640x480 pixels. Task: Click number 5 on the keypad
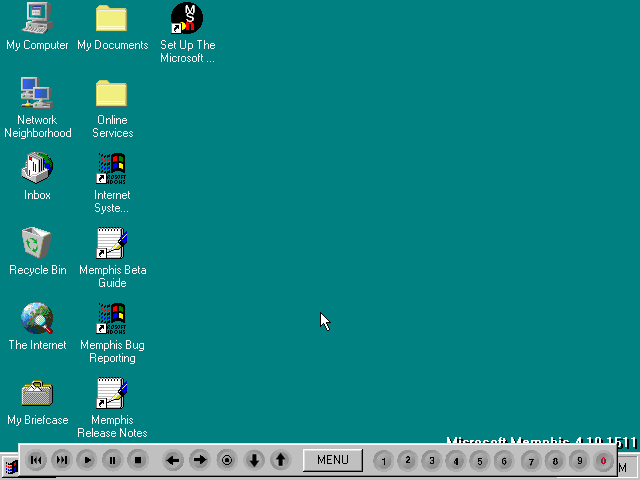click(480, 461)
